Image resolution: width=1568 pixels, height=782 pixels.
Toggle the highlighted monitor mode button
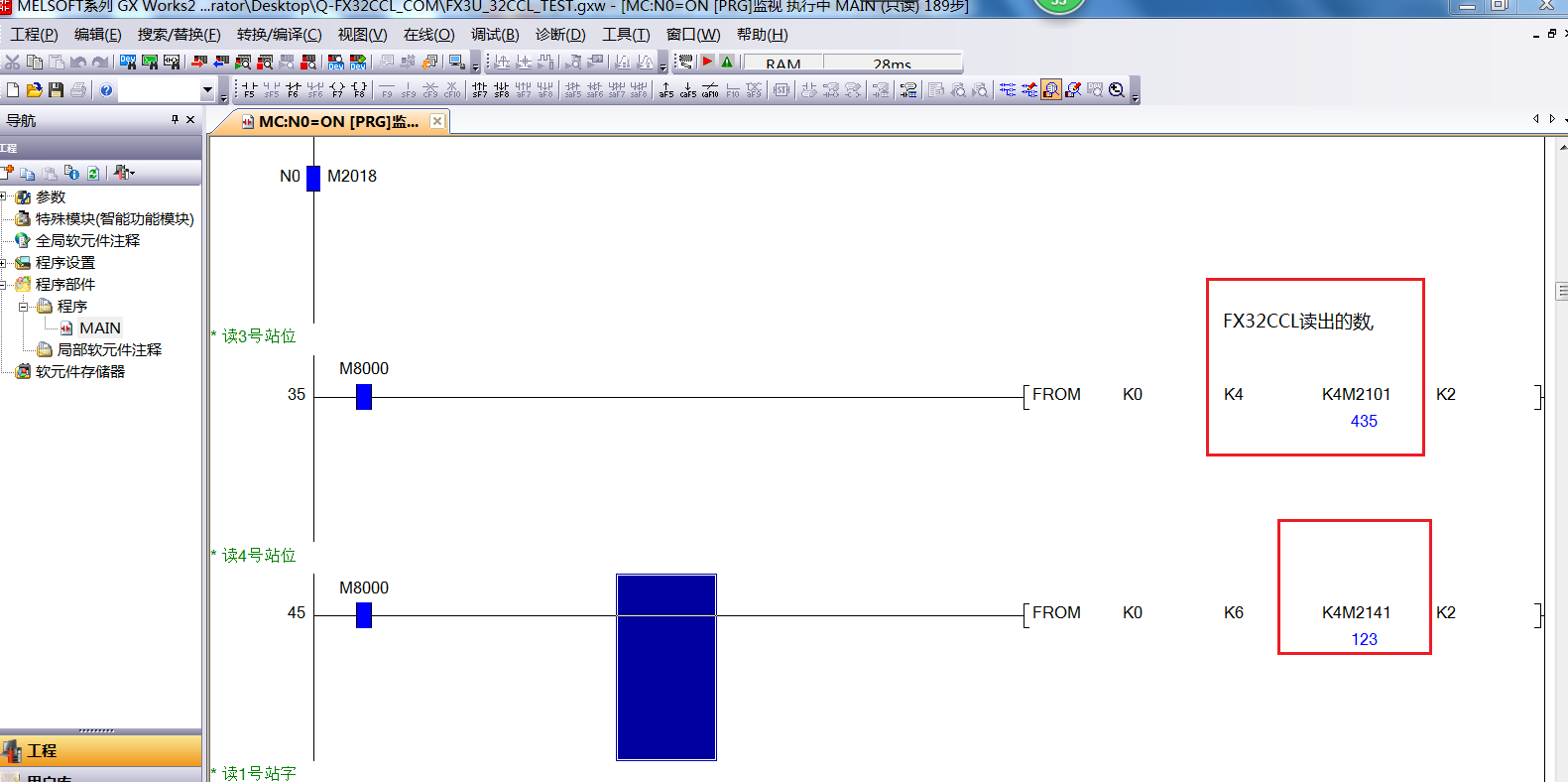(1050, 90)
